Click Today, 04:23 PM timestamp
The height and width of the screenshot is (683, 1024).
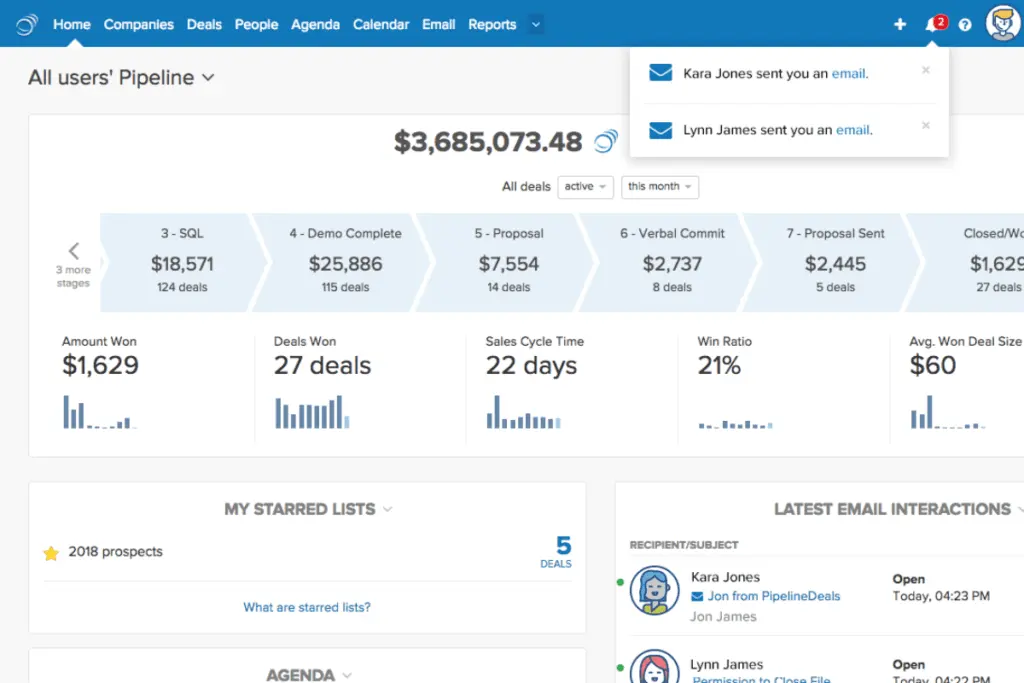coord(941,596)
